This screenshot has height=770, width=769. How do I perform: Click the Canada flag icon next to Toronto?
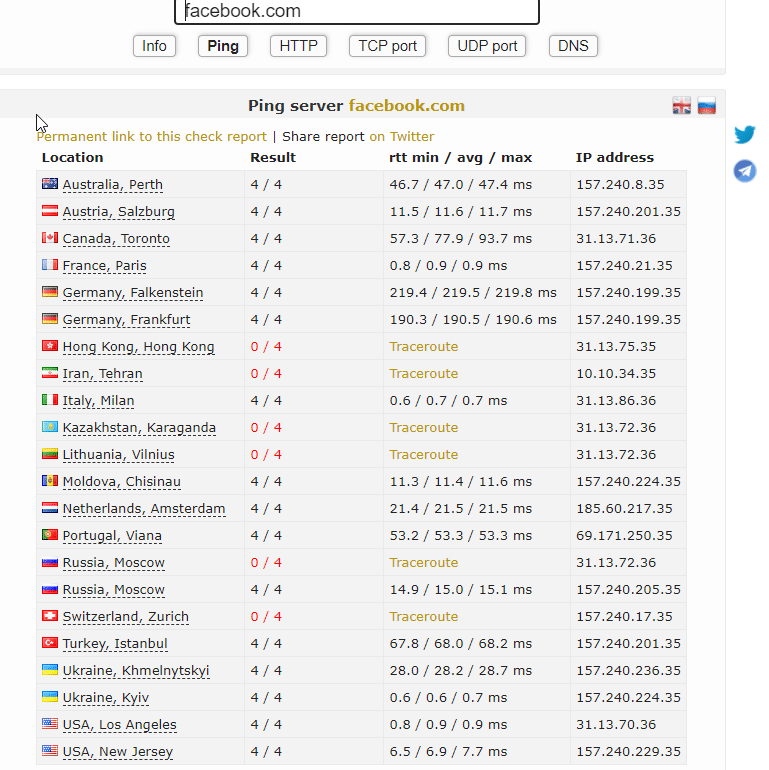pos(50,238)
